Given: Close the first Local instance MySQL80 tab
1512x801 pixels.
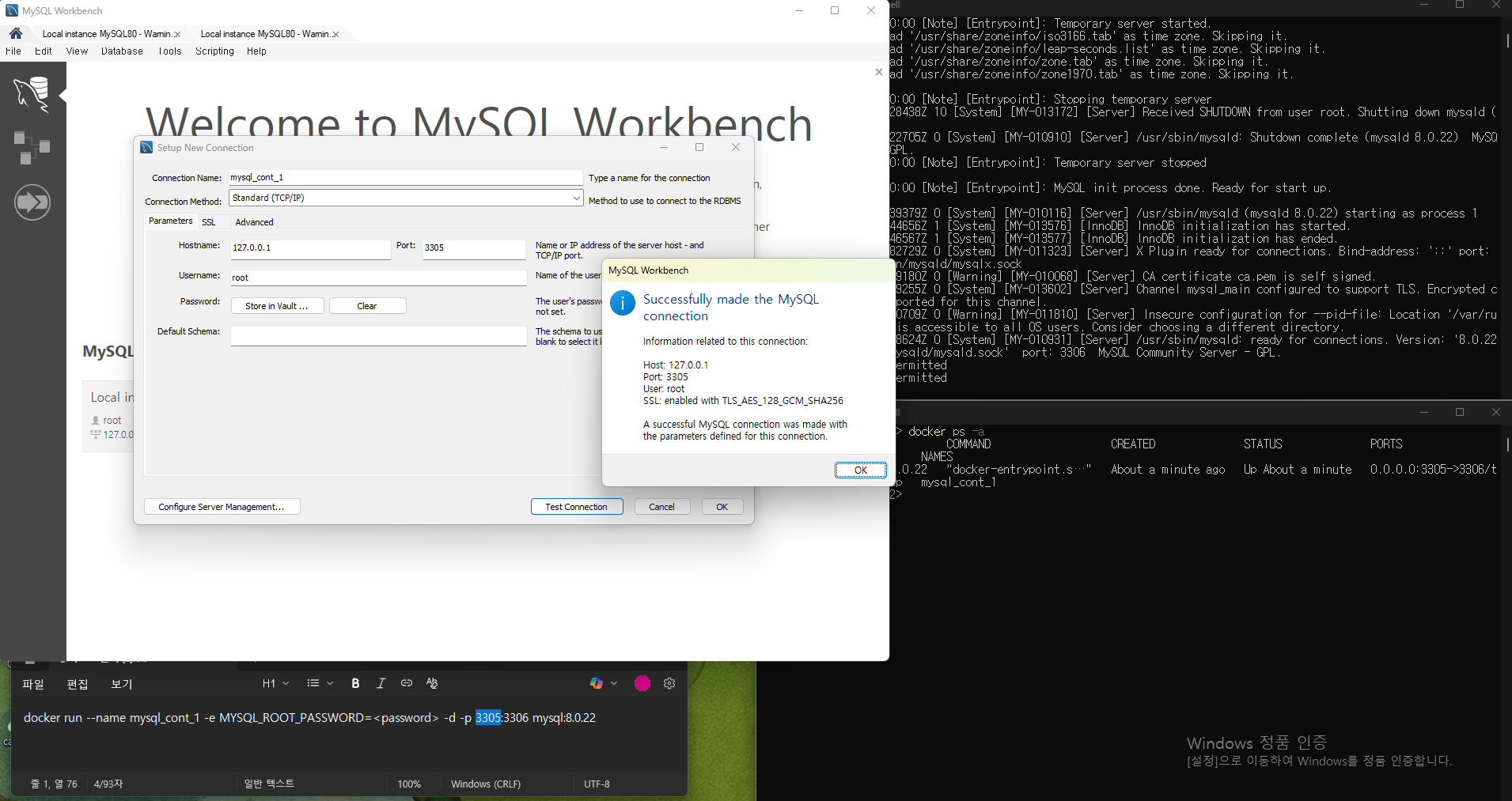Looking at the screenshot, I should (177, 35).
